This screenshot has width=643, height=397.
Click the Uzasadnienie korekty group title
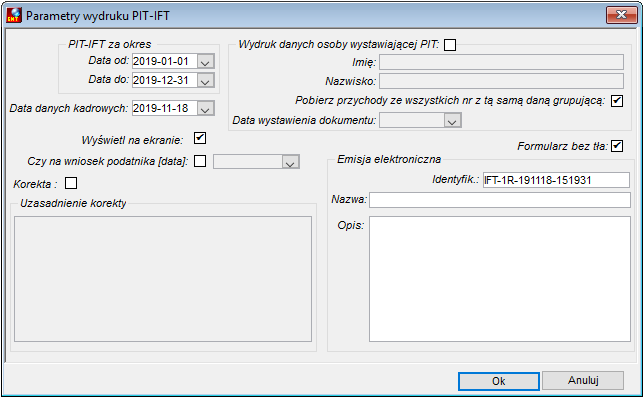pyautogui.click(x=73, y=203)
